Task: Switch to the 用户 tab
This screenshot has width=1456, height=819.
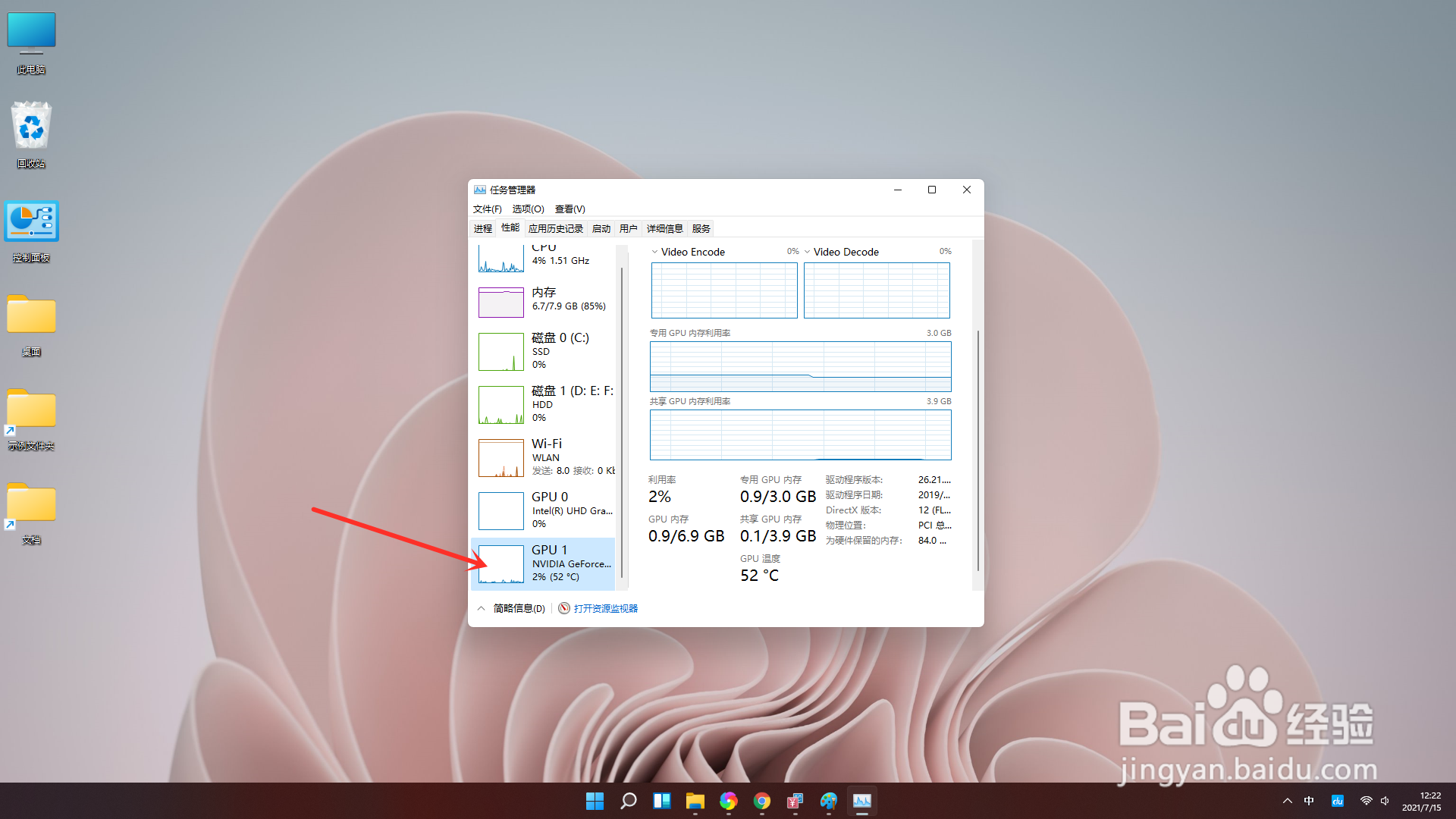Action: (629, 229)
